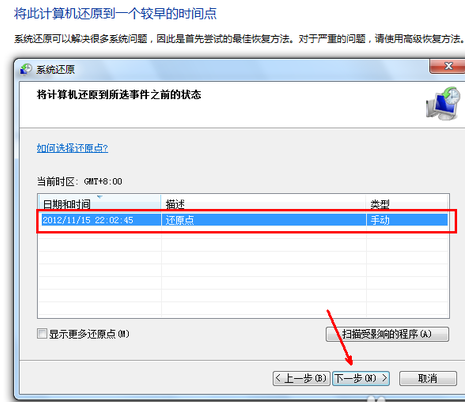The height and width of the screenshot is (402, 465).
Task: Cancel with the '取消' button
Action: (x=428, y=378)
